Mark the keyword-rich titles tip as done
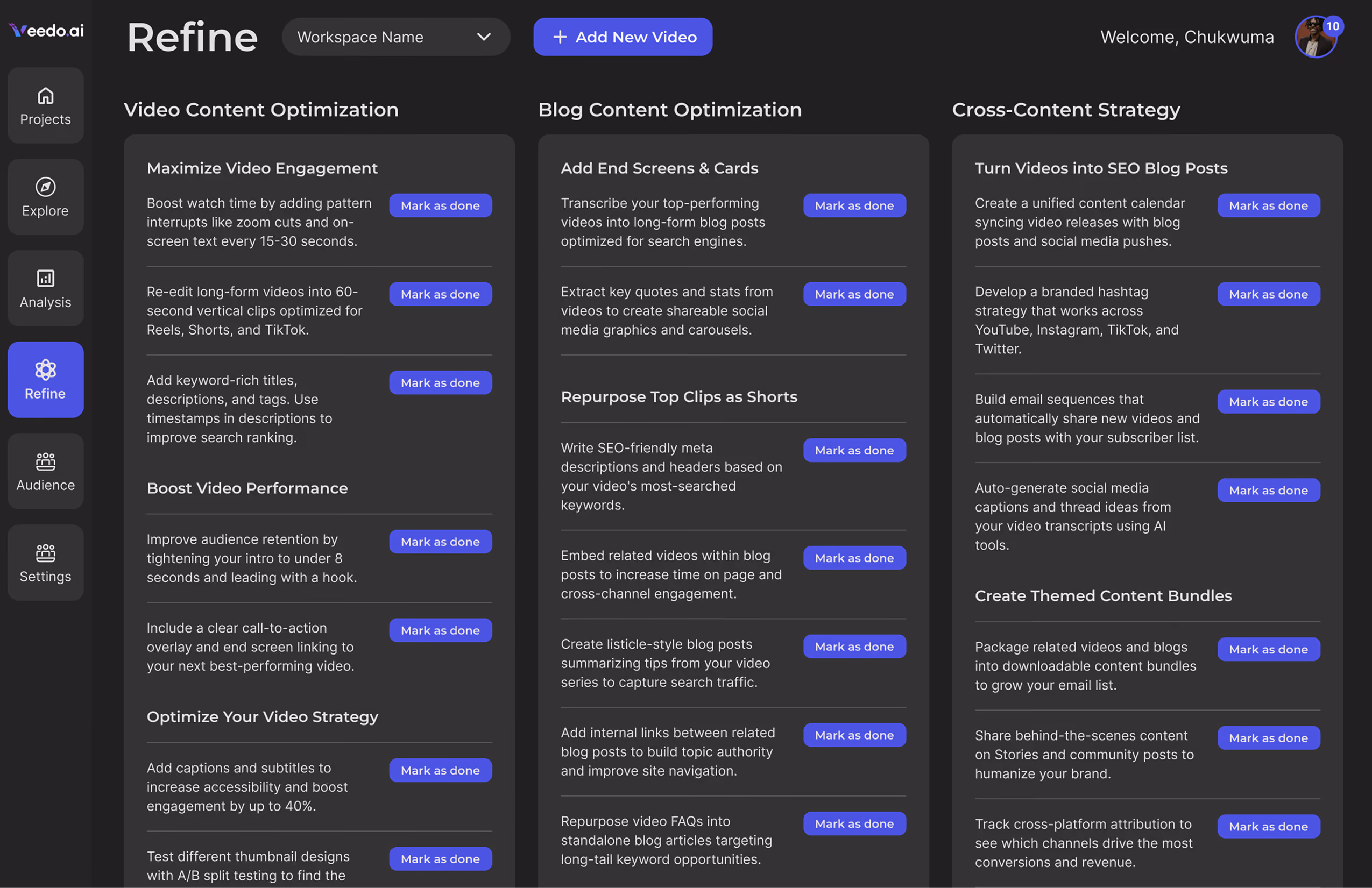The height and width of the screenshot is (888, 1372). [440, 382]
